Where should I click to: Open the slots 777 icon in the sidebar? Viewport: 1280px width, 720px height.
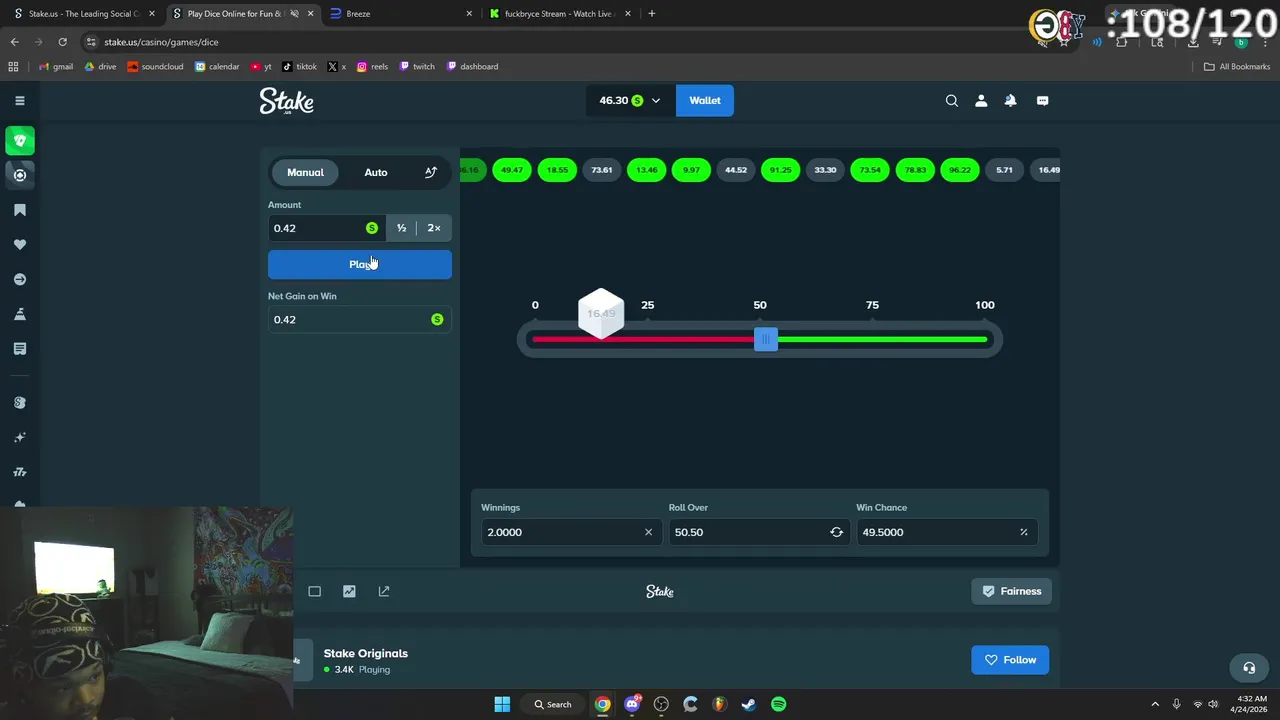[19, 472]
